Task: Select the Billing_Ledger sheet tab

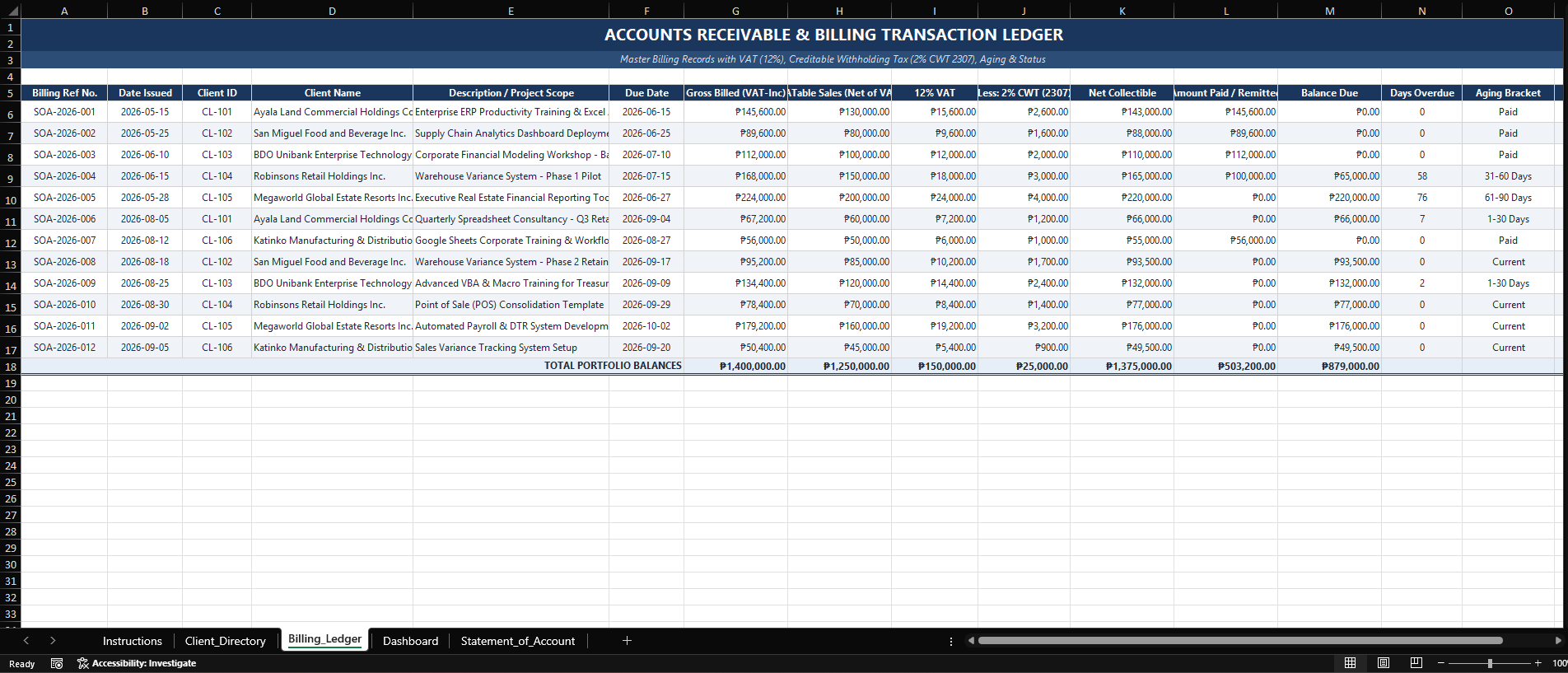Action: [324, 640]
